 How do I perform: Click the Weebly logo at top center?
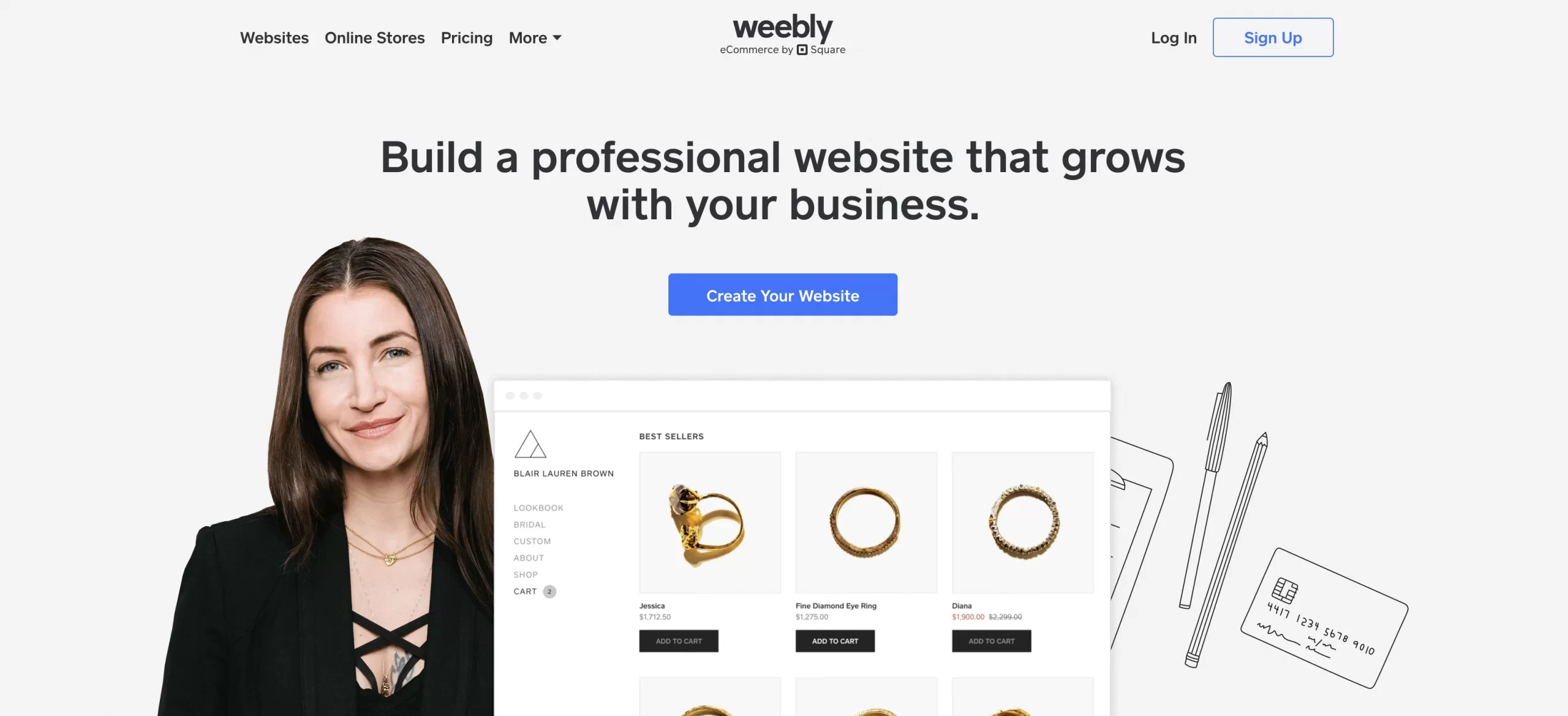click(783, 37)
